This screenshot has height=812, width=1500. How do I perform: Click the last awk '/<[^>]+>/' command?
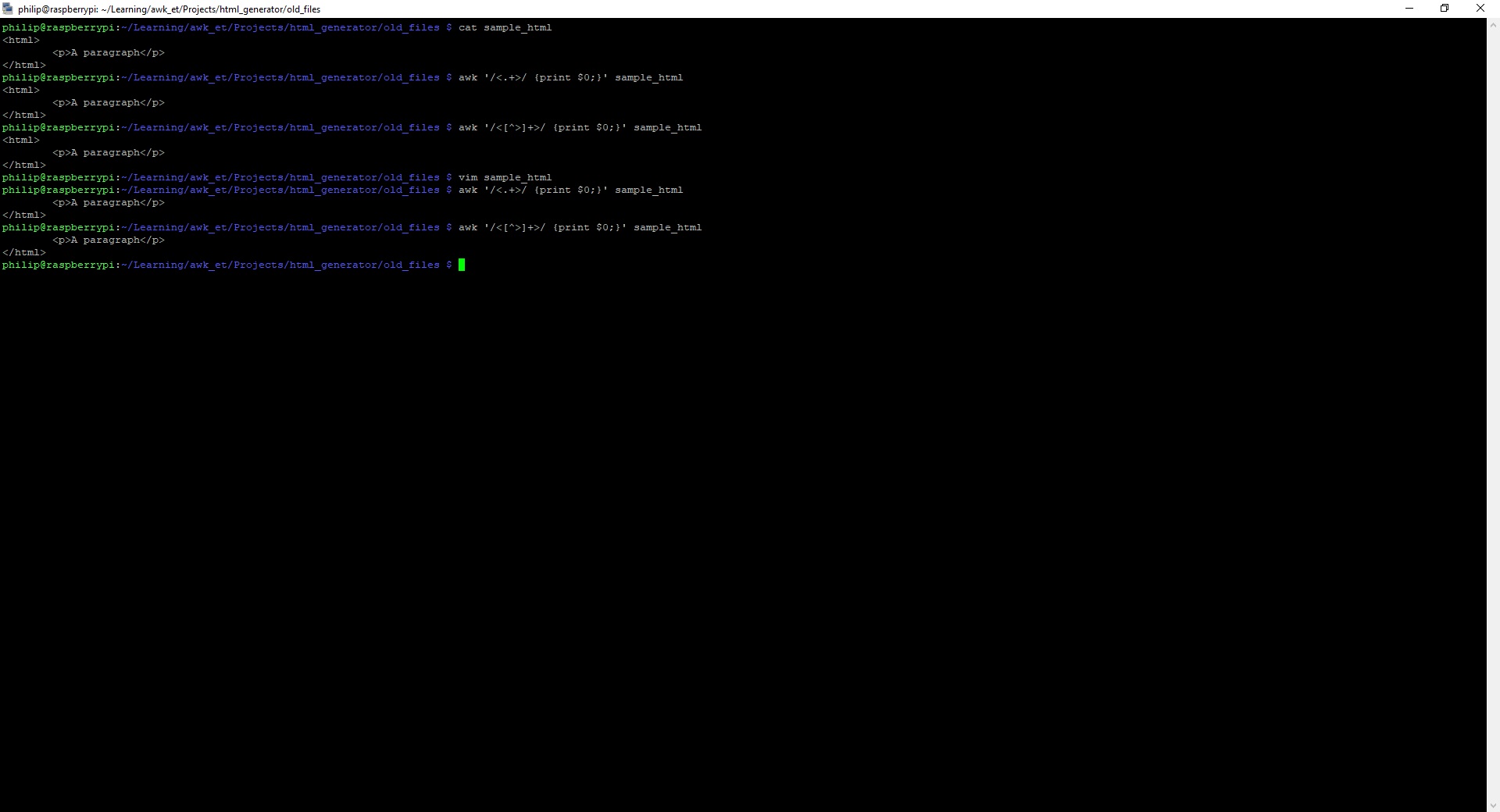pos(580,227)
